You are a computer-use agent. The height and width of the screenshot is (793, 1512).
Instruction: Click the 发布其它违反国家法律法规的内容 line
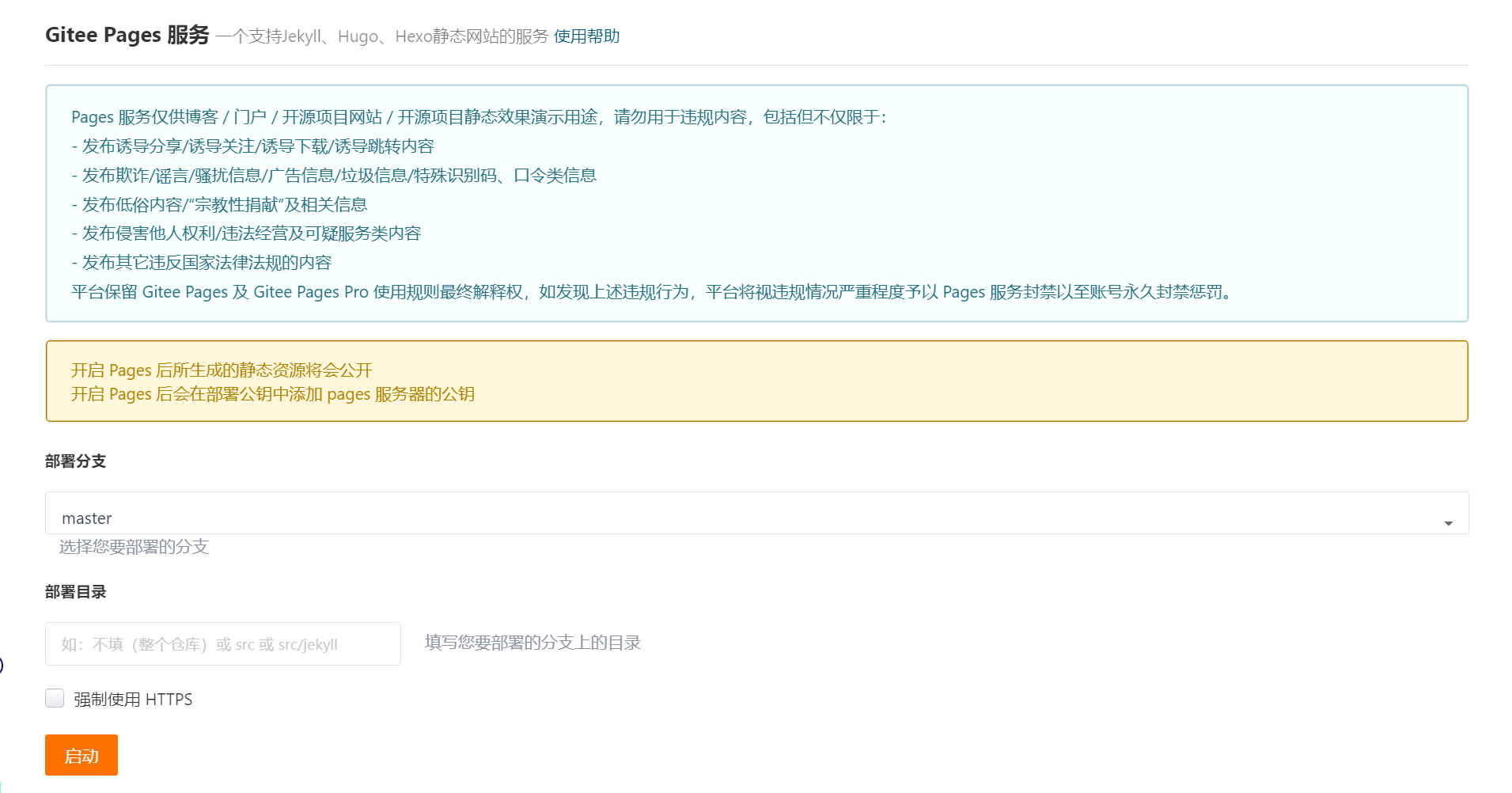201,263
